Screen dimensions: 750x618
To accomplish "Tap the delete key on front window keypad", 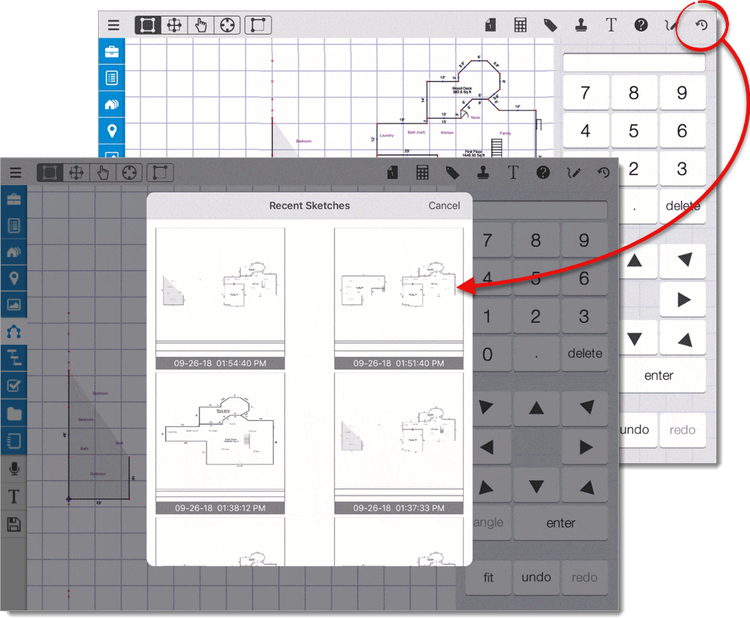I will click(x=585, y=353).
